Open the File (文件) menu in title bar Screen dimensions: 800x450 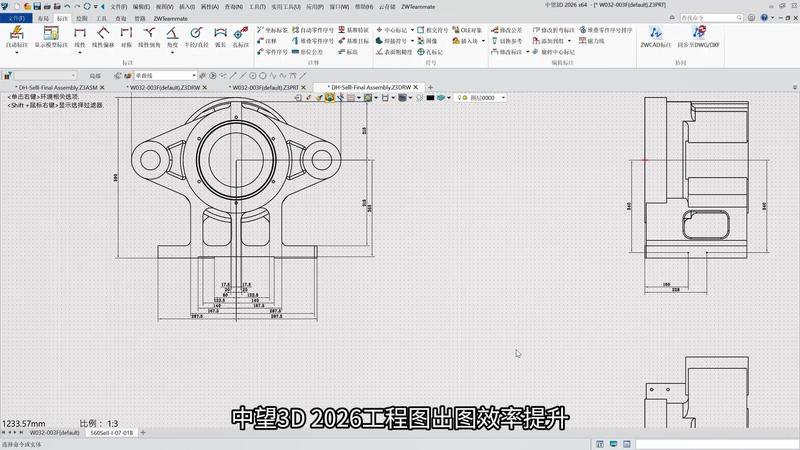pyautogui.click(x=118, y=7)
